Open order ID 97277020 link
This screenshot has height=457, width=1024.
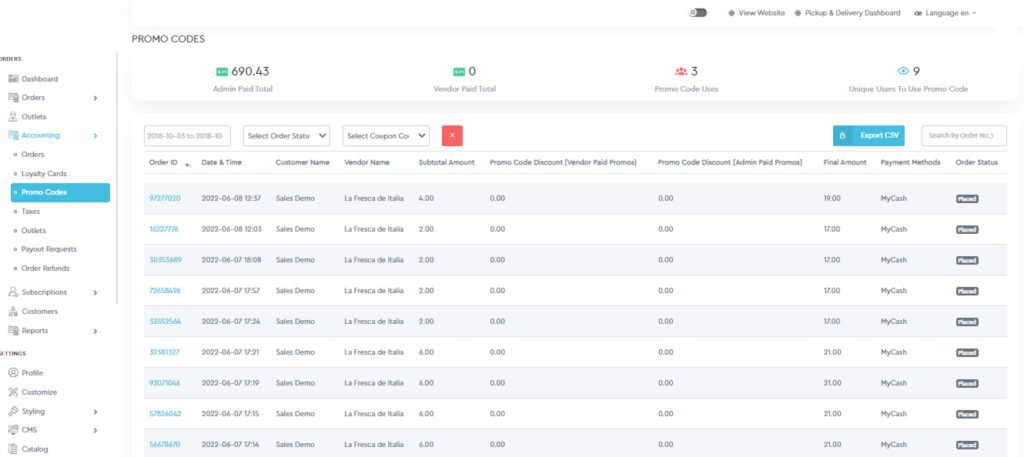tap(164, 198)
